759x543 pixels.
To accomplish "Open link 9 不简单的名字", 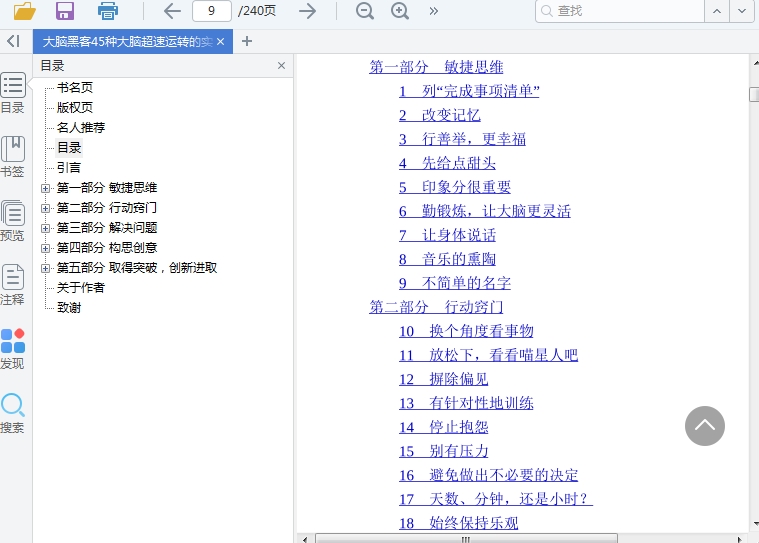I will 455,283.
